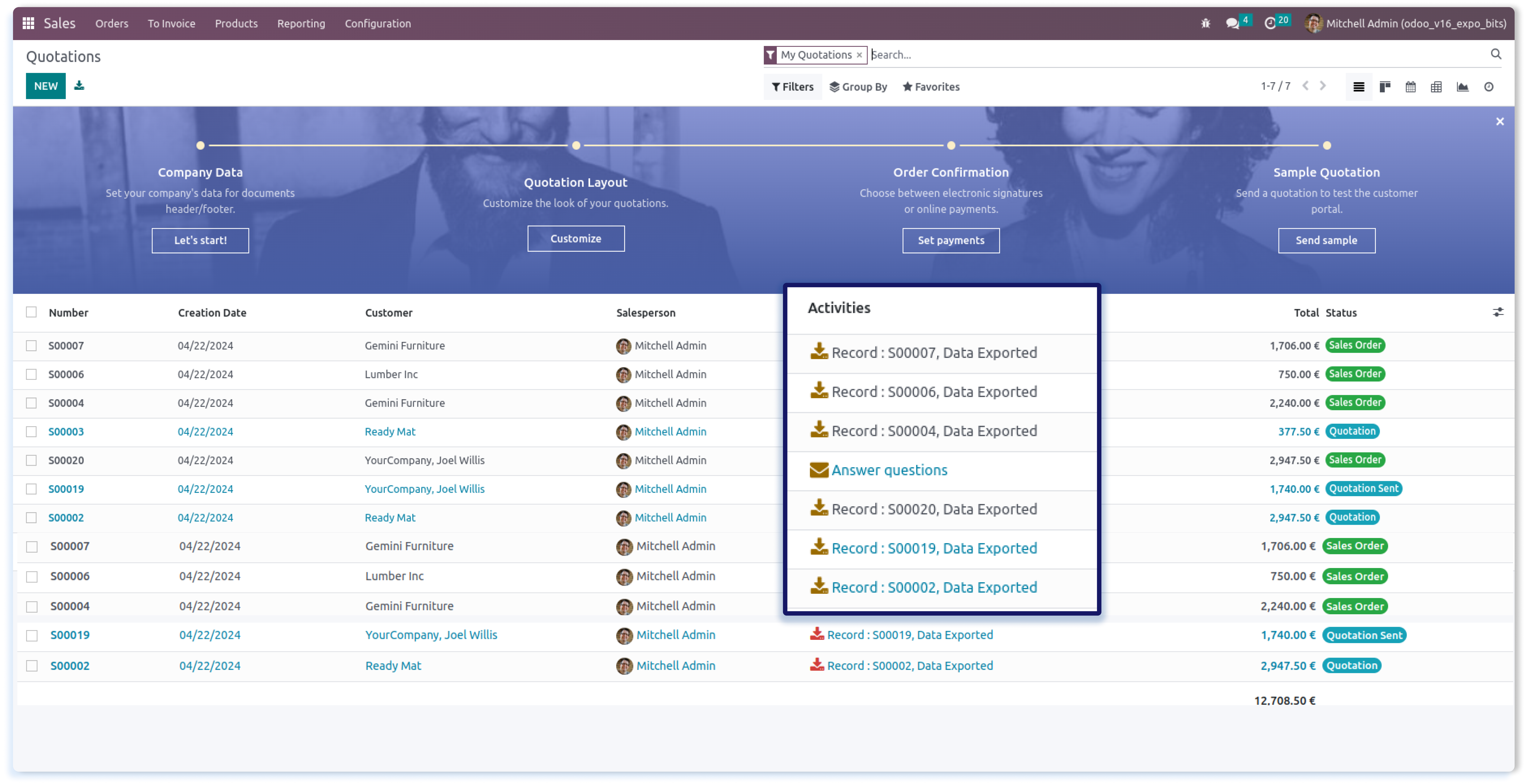Switch to graph view
The height and width of the screenshot is (784, 1524).
1462,87
